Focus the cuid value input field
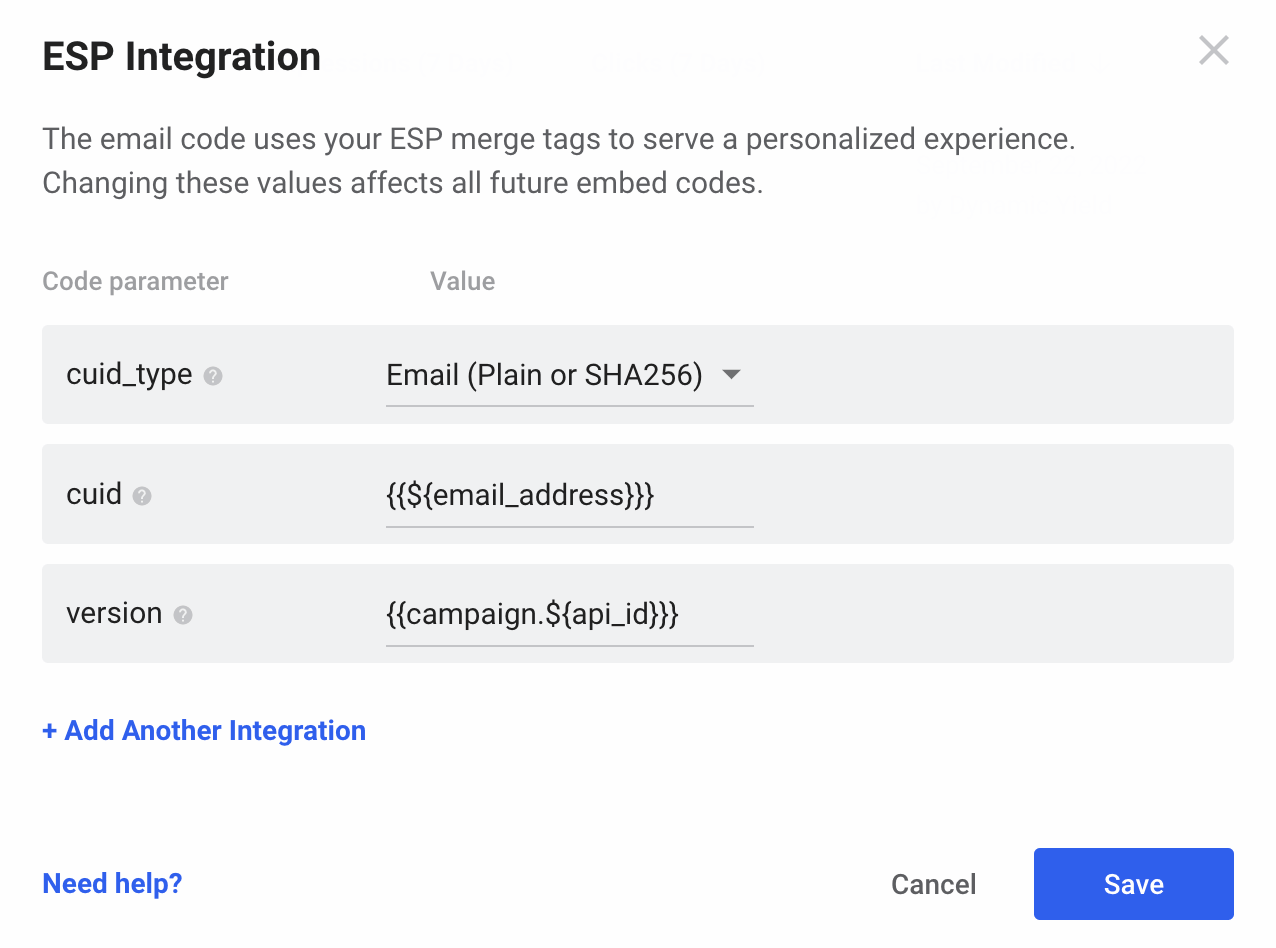Screen dimensions: 1276x948 click(568, 495)
